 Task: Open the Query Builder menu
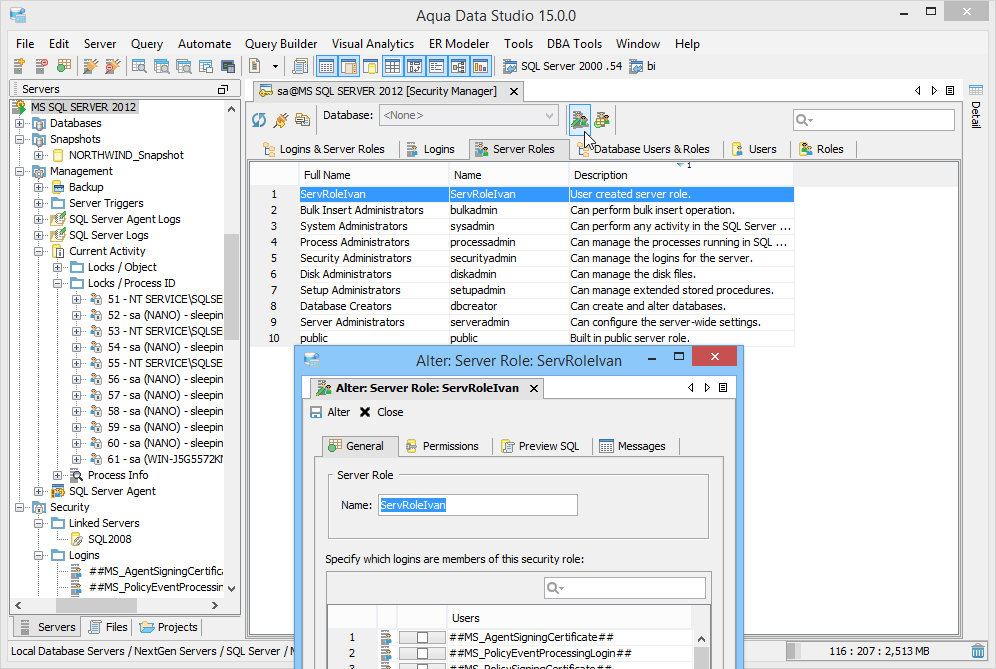(281, 44)
